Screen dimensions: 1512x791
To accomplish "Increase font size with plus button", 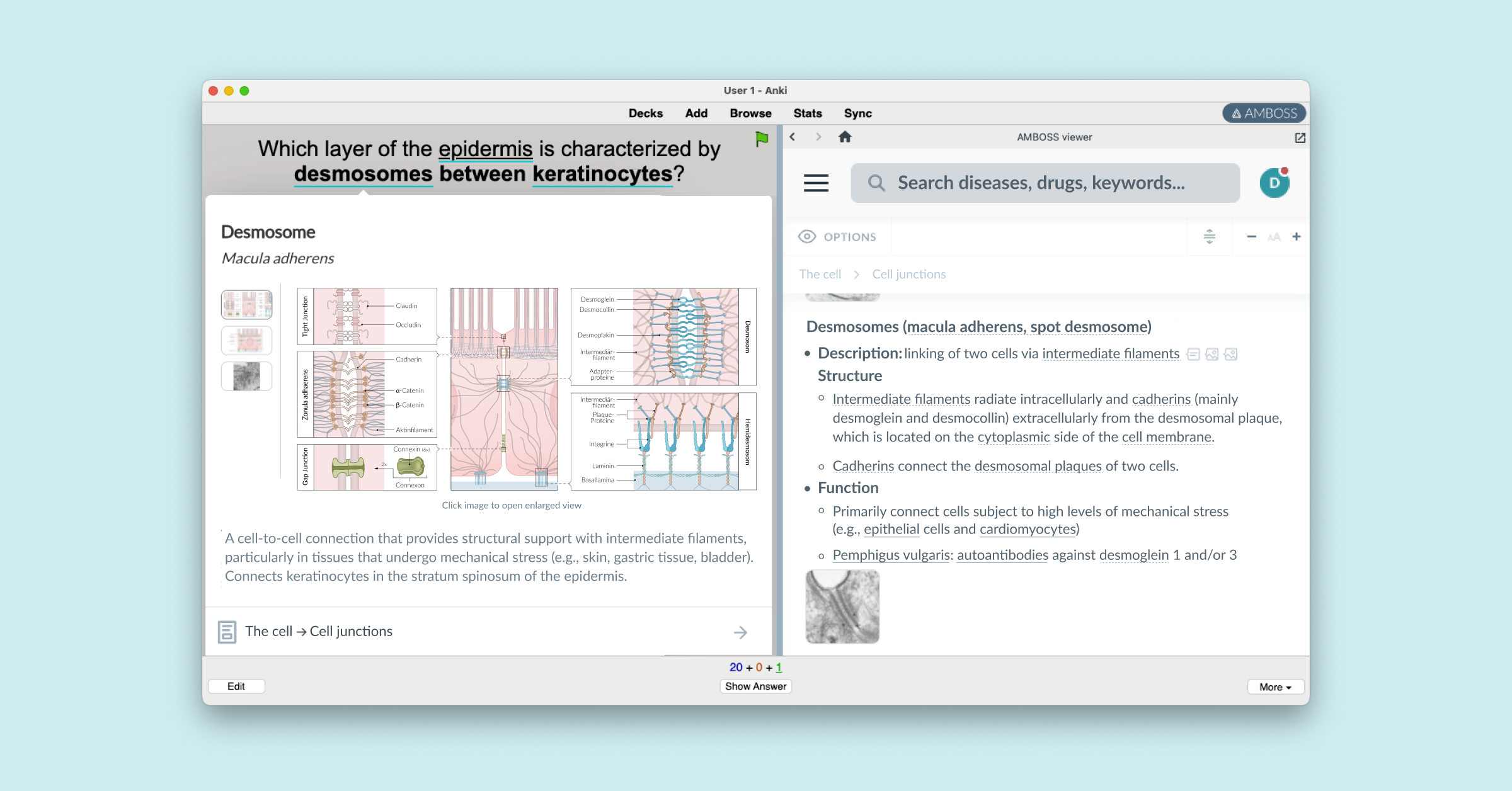I will [1296, 237].
